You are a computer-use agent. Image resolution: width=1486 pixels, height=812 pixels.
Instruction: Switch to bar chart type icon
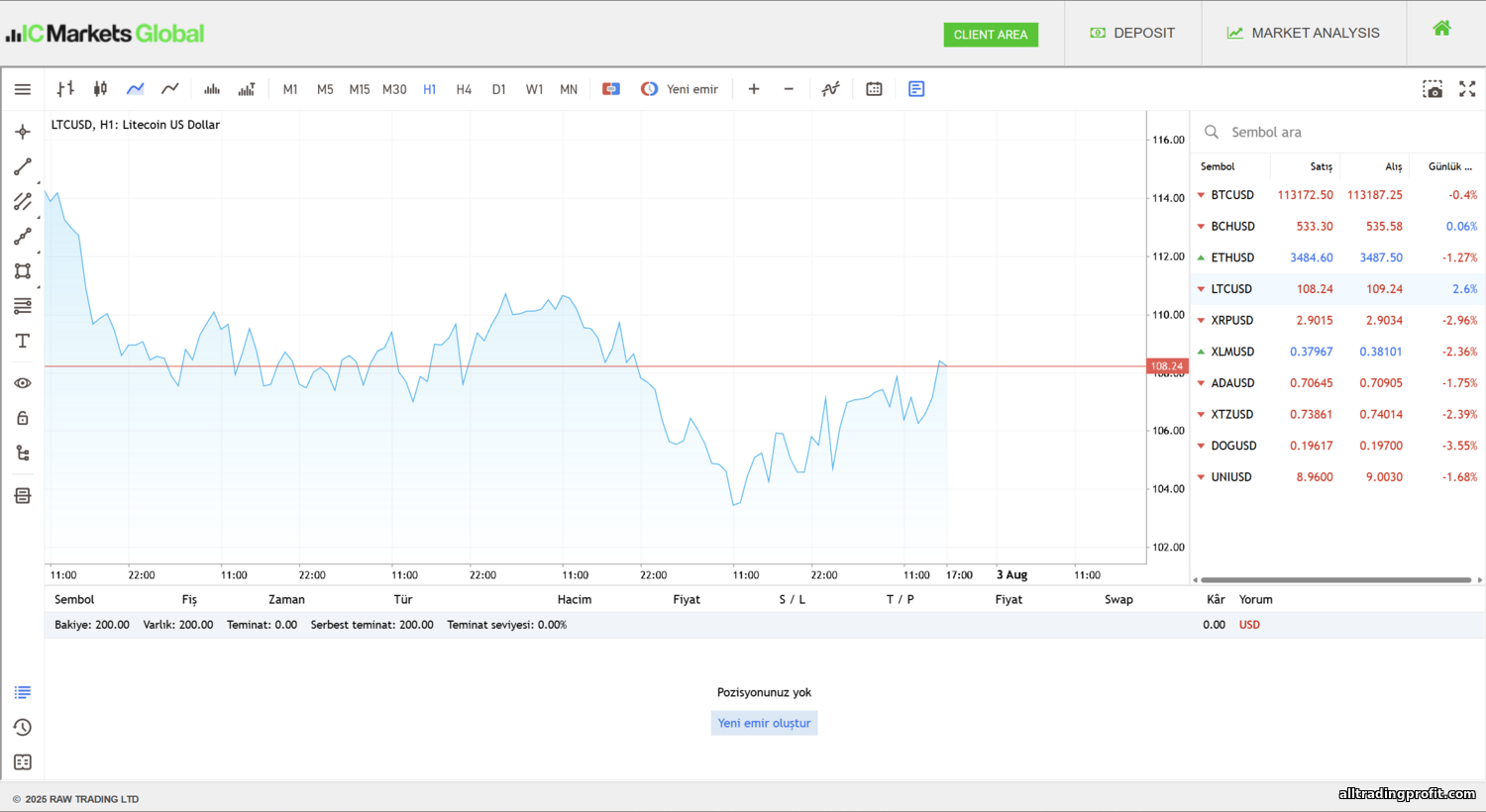[x=65, y=89]
